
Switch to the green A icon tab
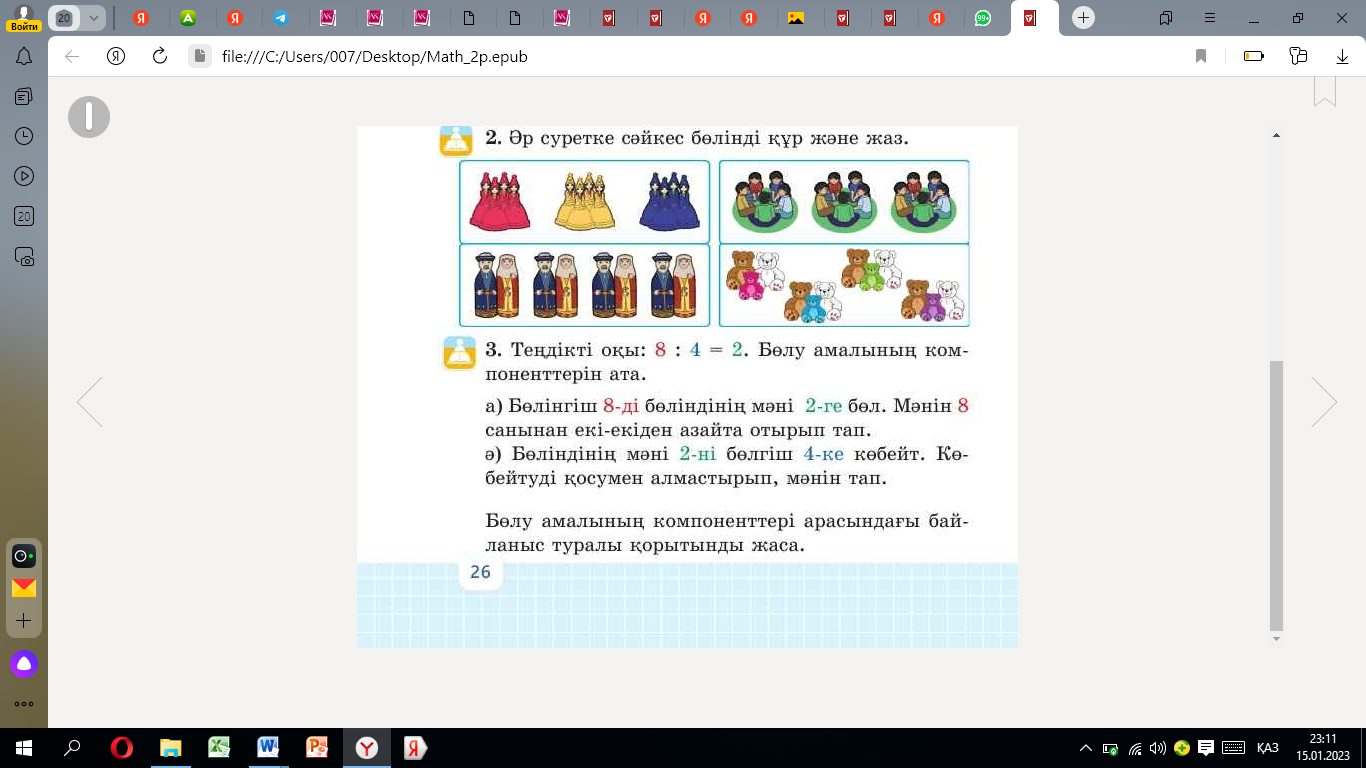pos(188,18)
